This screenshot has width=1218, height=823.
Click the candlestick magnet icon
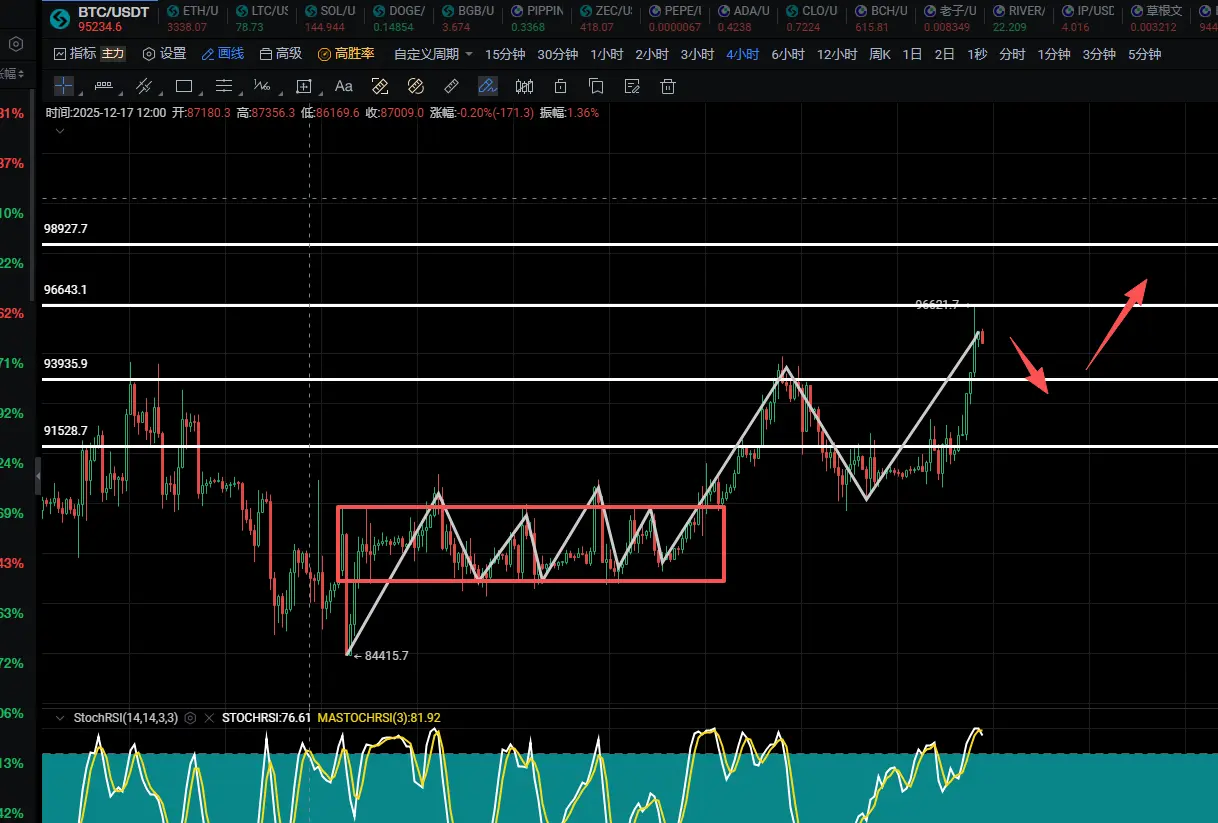click(524, 86)
